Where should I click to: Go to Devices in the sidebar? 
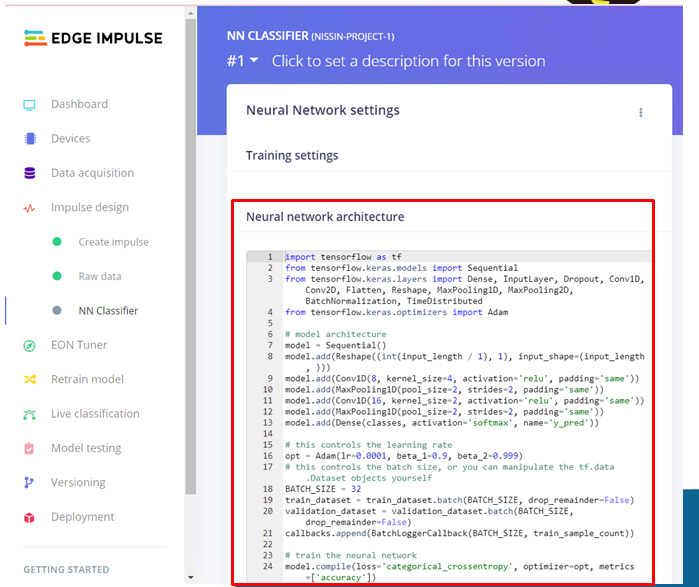[70, 139]
